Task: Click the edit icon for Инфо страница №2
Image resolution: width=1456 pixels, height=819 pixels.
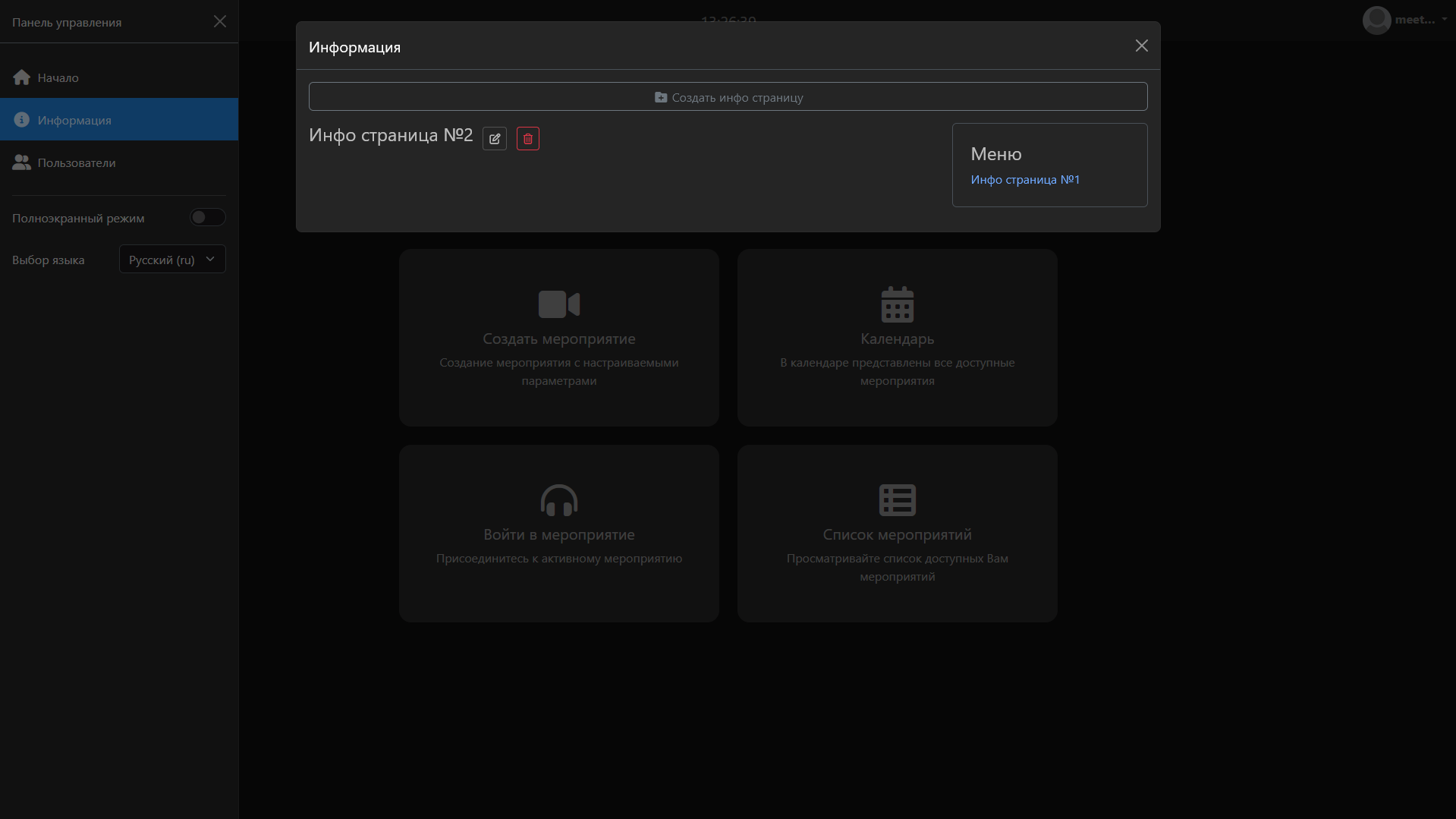Action: pos(495,139)
